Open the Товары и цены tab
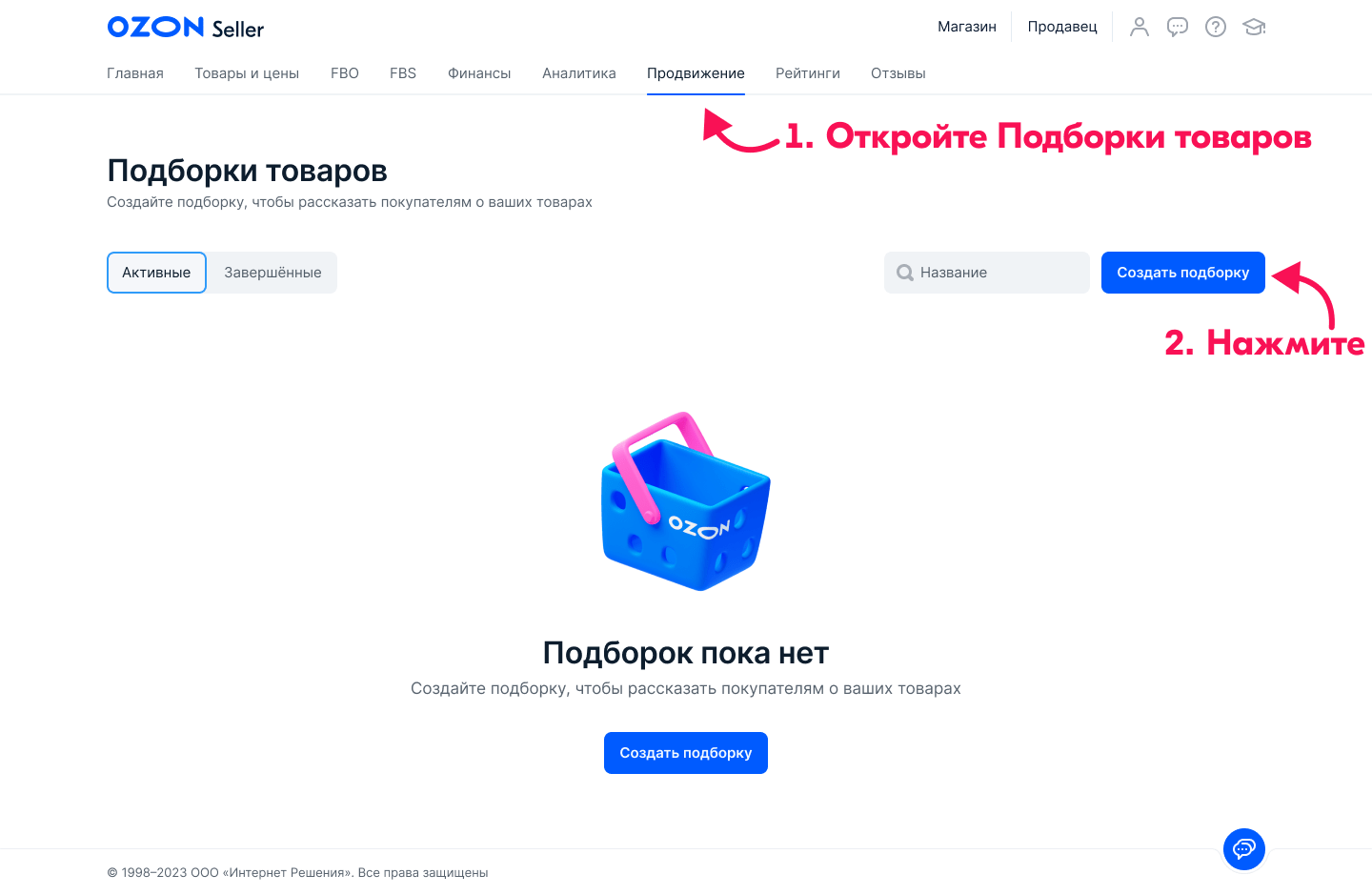This screenshot has height=895, width=1372. pos(247,73)
